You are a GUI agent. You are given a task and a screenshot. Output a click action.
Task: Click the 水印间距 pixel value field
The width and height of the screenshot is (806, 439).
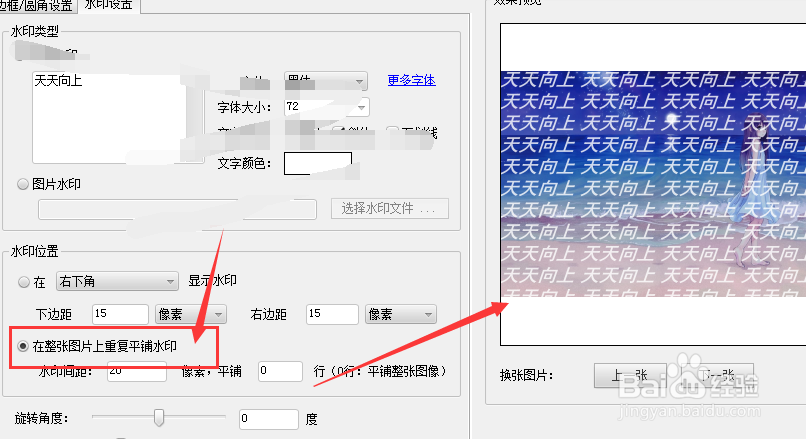(137, 371)
